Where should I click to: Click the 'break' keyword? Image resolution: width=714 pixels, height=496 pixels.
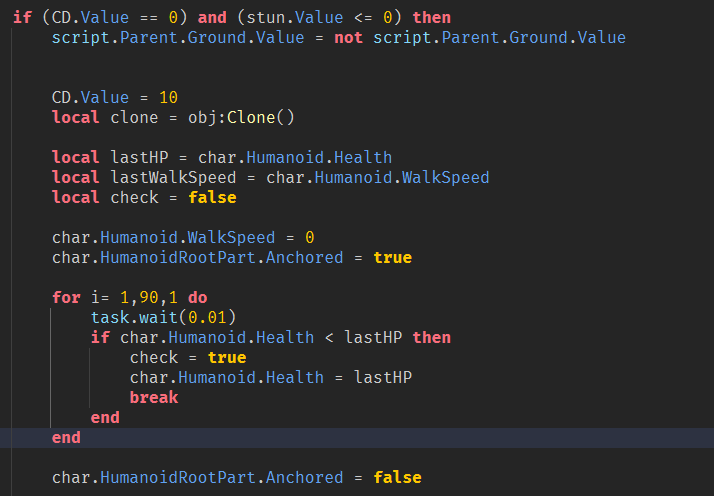click(154, 397)
